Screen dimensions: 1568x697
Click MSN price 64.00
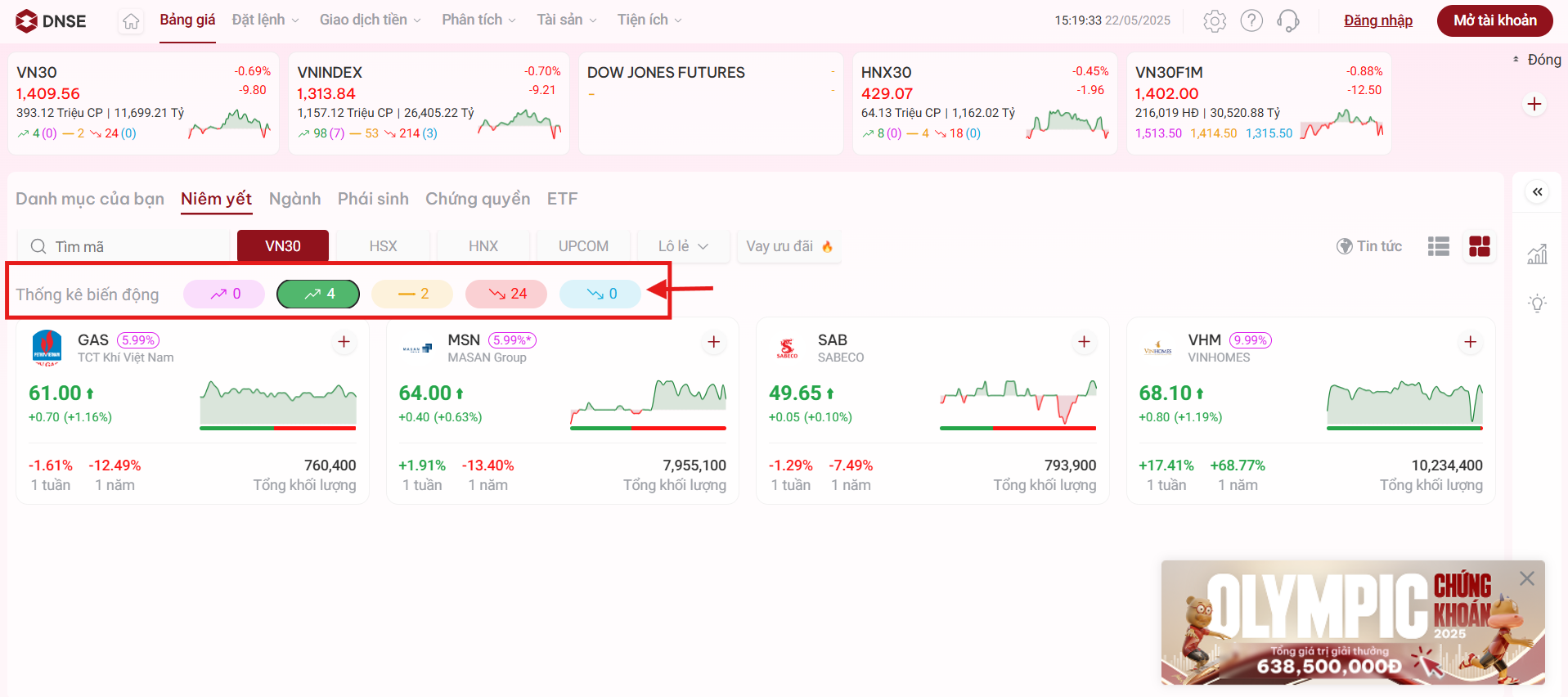tap(425, 393)
